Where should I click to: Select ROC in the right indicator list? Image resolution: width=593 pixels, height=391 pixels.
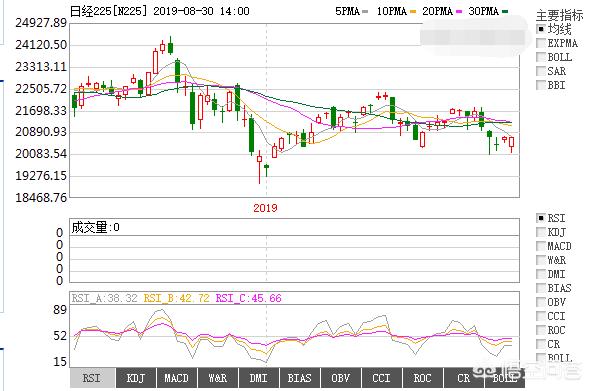[x=541, y=330]
